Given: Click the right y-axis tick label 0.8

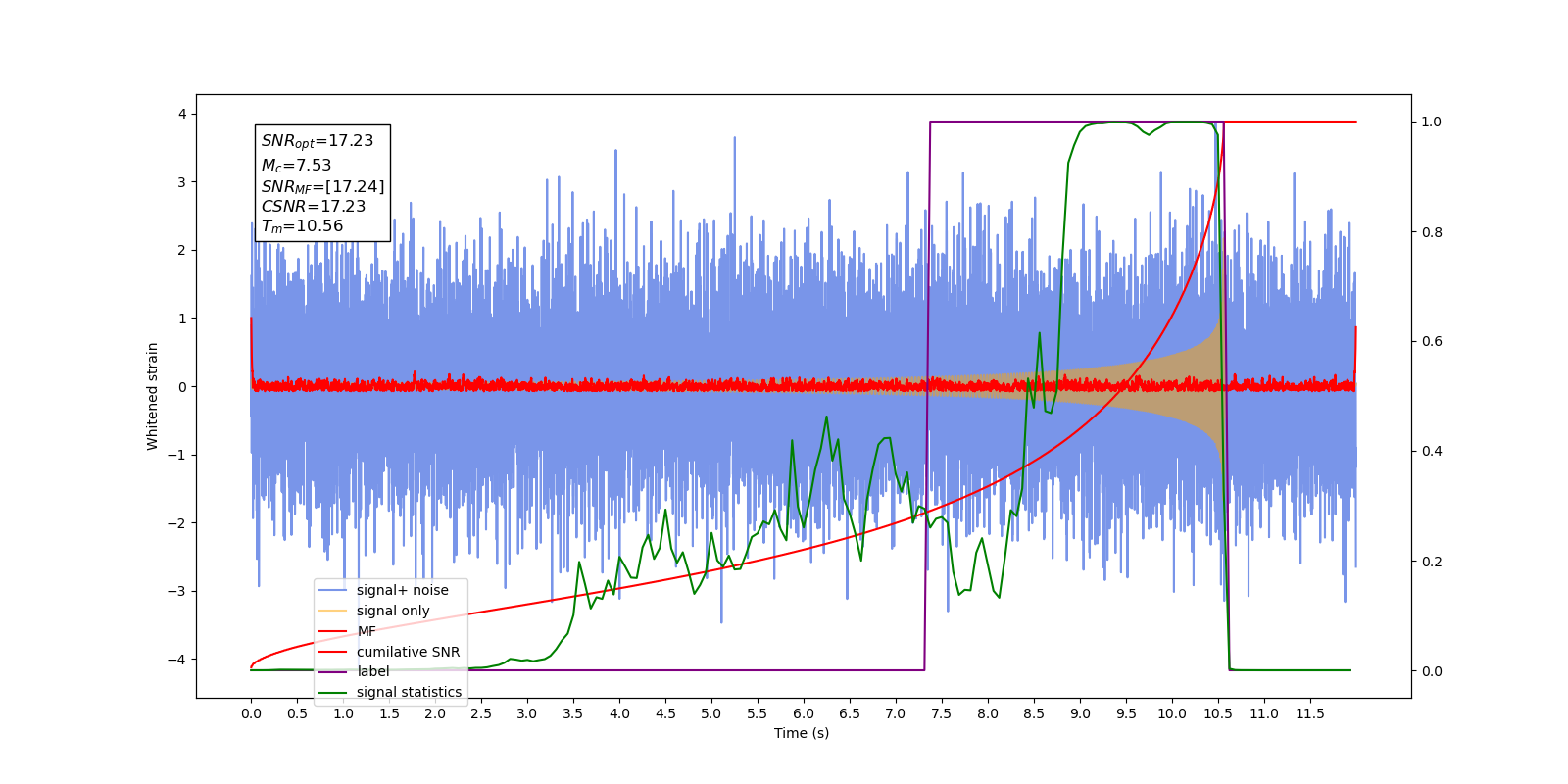Looking at the screenshot, I should tap(1432, 232).
